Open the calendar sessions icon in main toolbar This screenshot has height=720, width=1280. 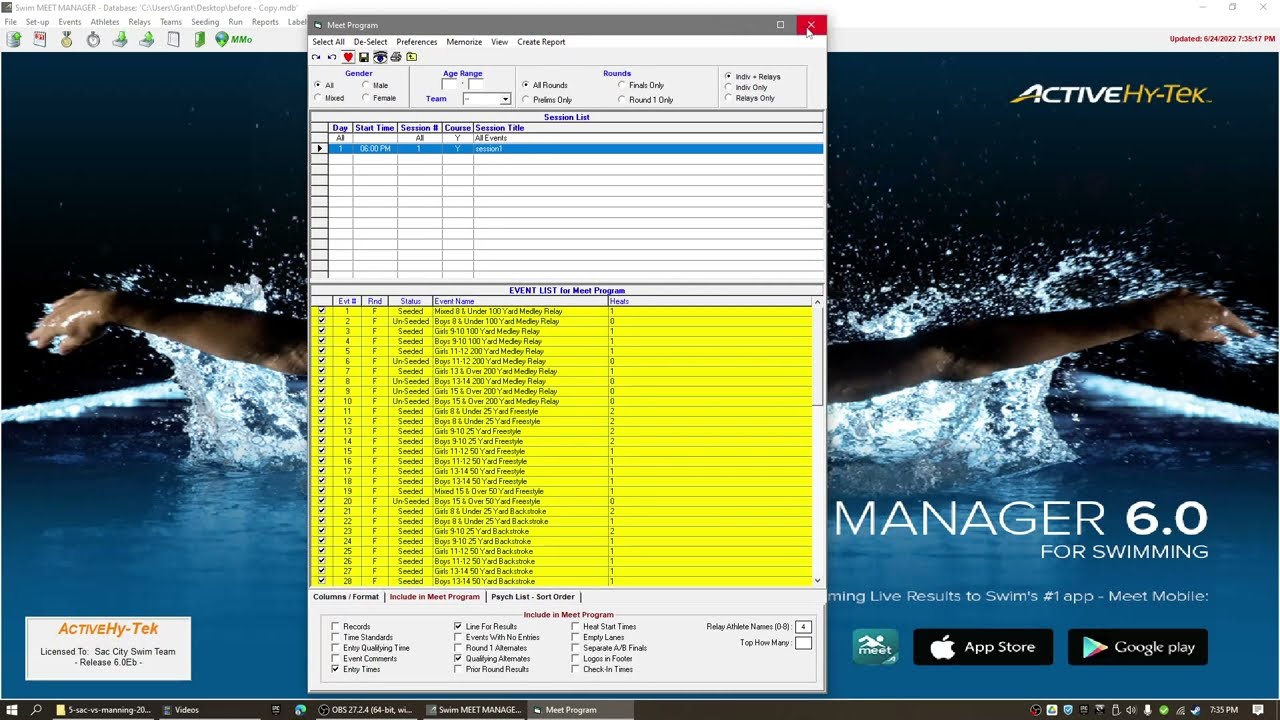pos(40,39)
